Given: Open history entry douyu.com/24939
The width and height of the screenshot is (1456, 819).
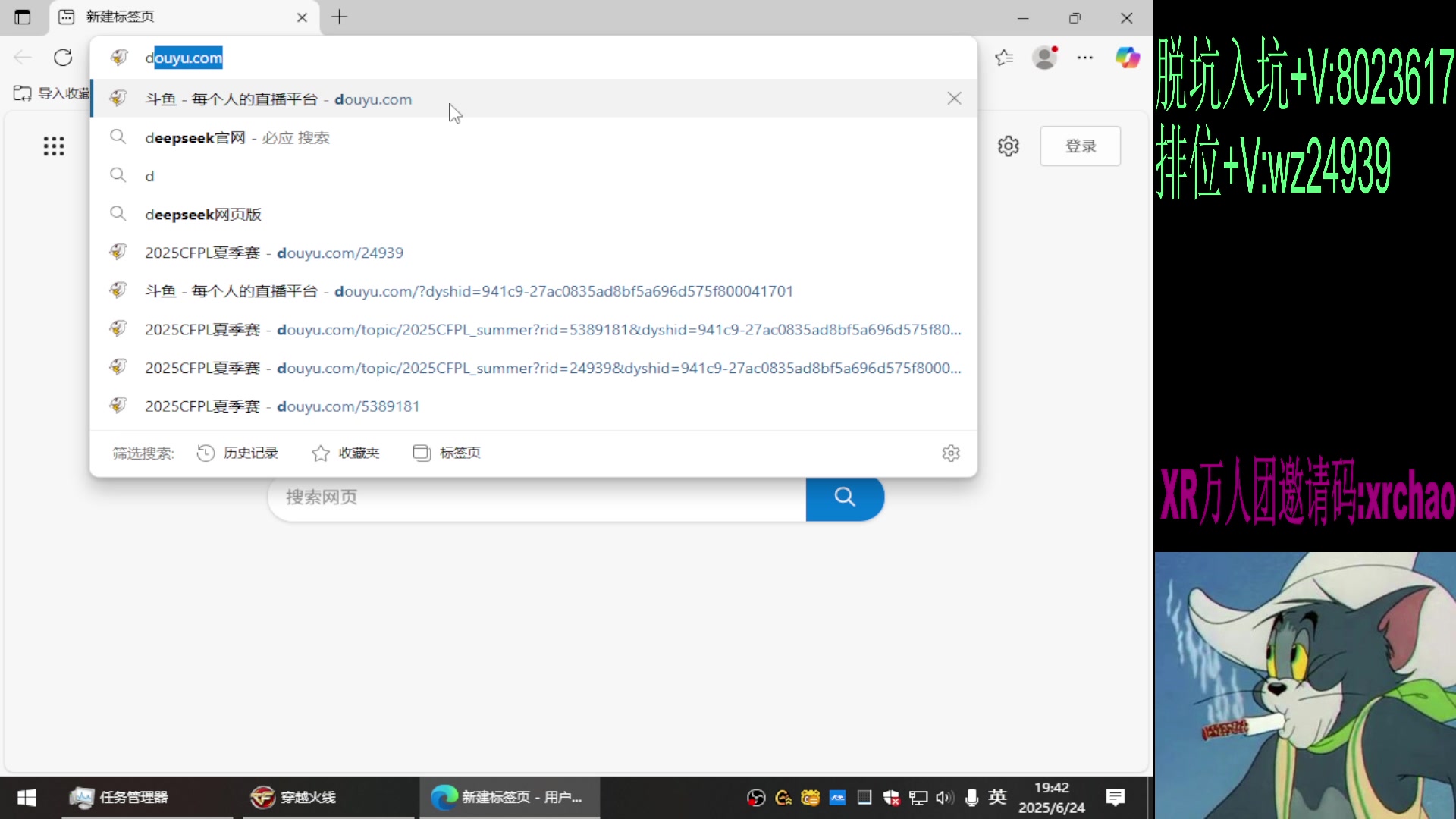Looking at the screenshot, I should click(533, 253).
